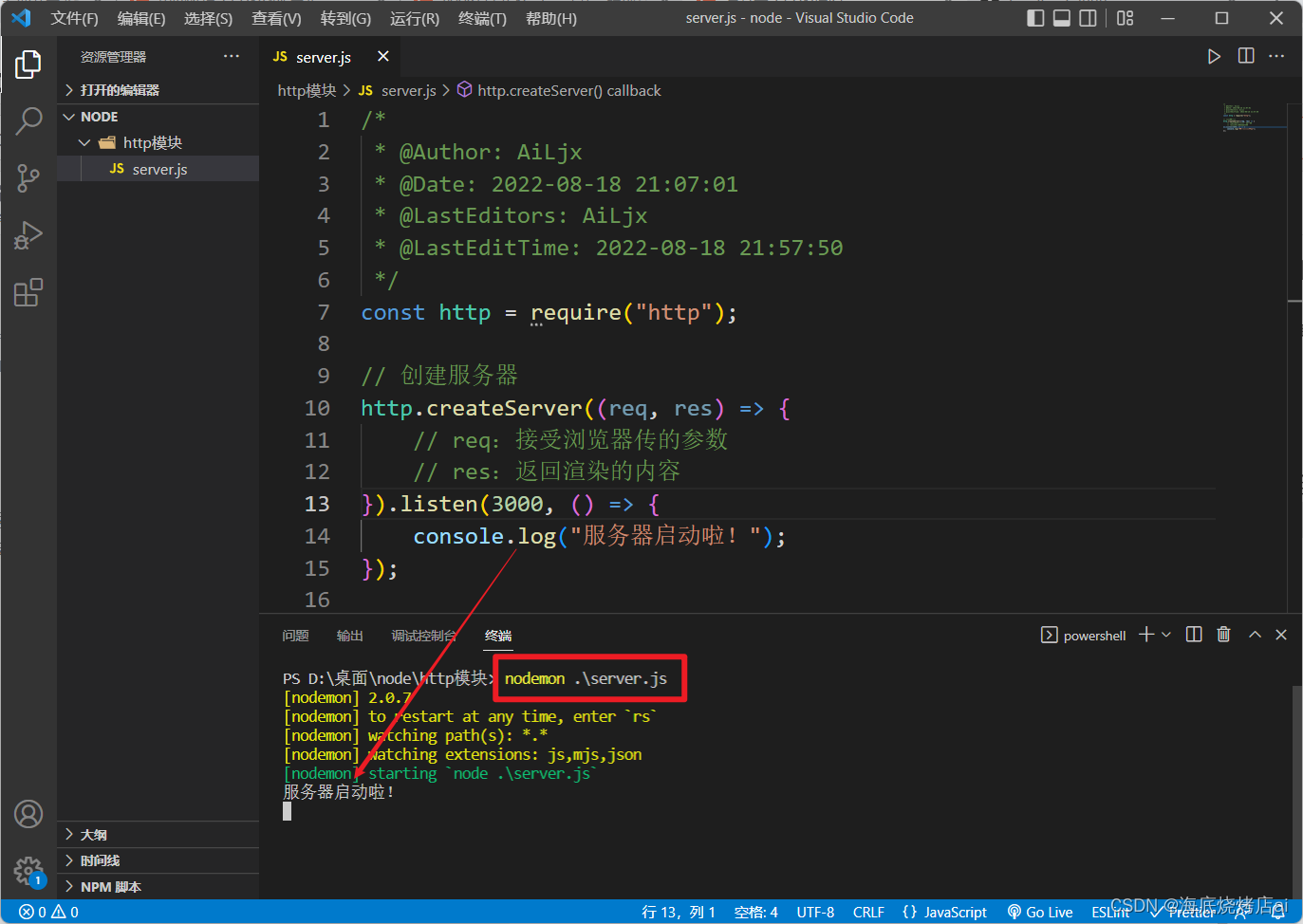Expand the NPM 脚本 section
The width and height of the screenshot is (1303, 924).
[x=110, y=887]
